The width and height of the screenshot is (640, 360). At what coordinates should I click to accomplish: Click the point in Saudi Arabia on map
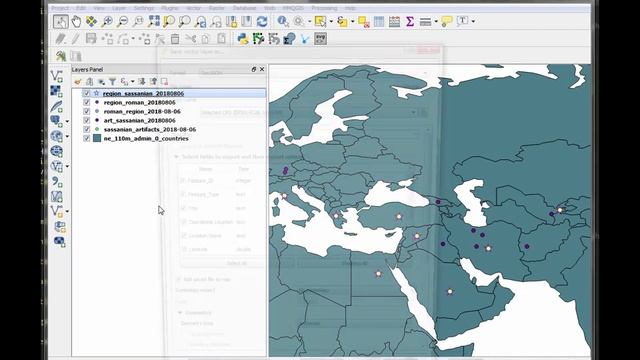[449, 291]
